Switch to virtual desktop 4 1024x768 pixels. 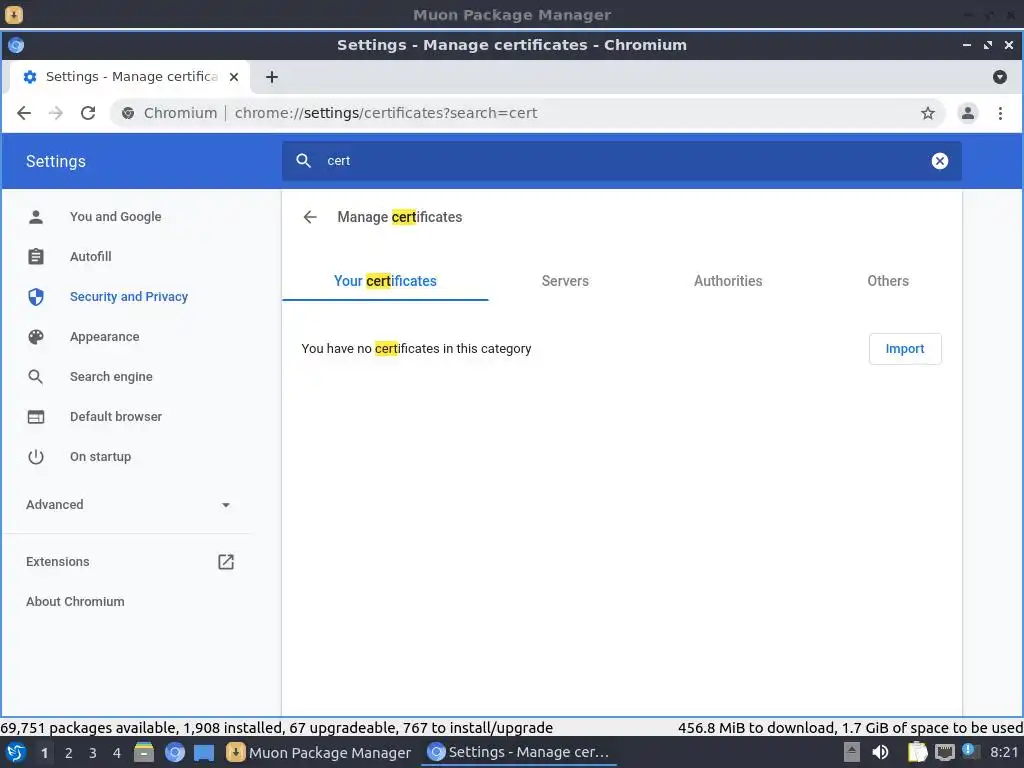click(117, 753)
